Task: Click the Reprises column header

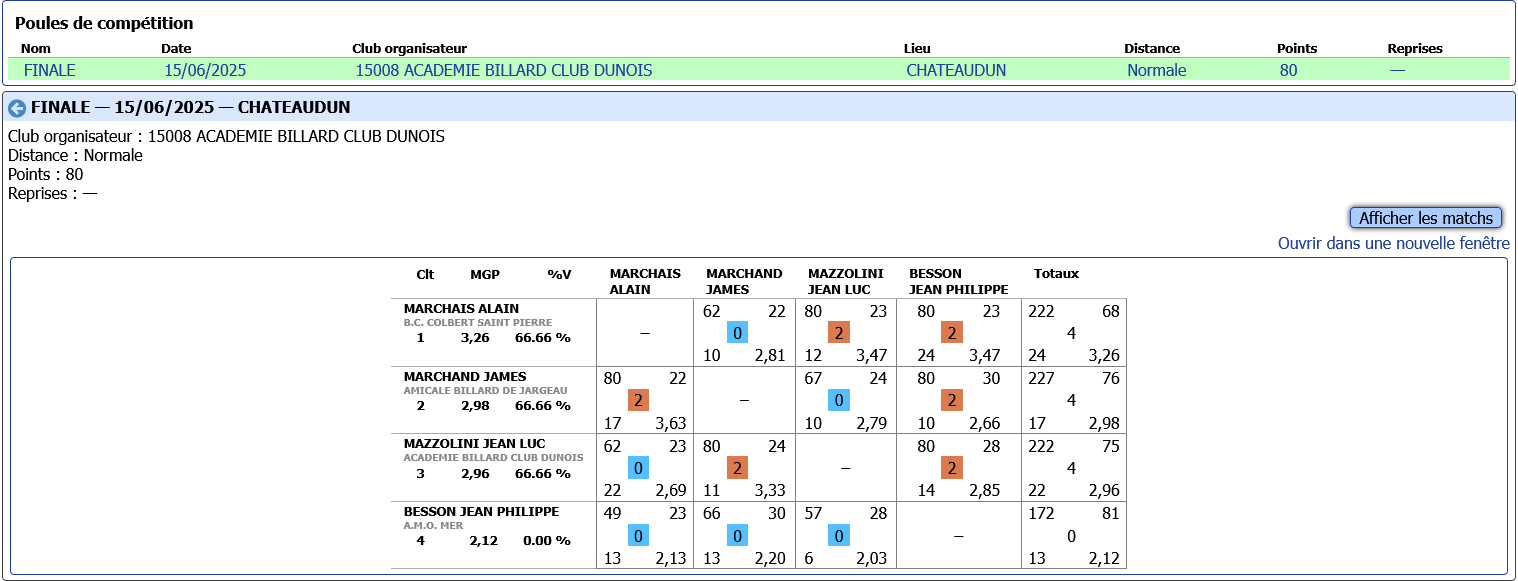Action: 1415,48
